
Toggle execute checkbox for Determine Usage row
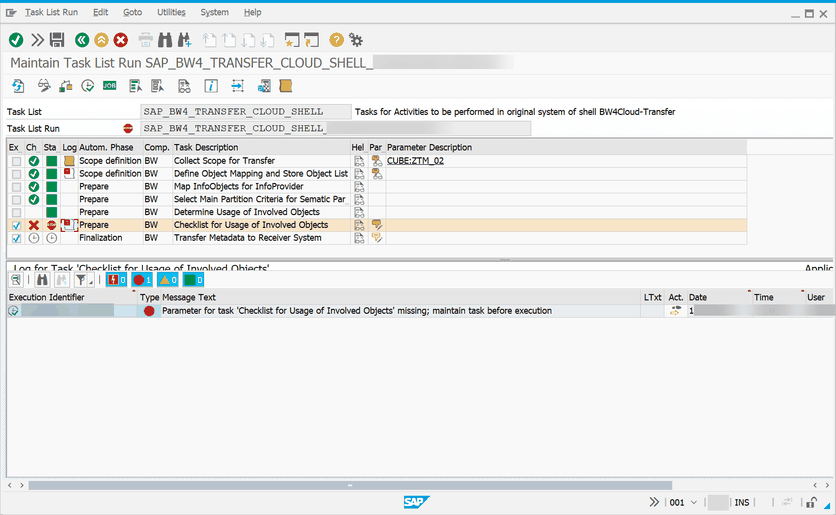click(17, 212)
